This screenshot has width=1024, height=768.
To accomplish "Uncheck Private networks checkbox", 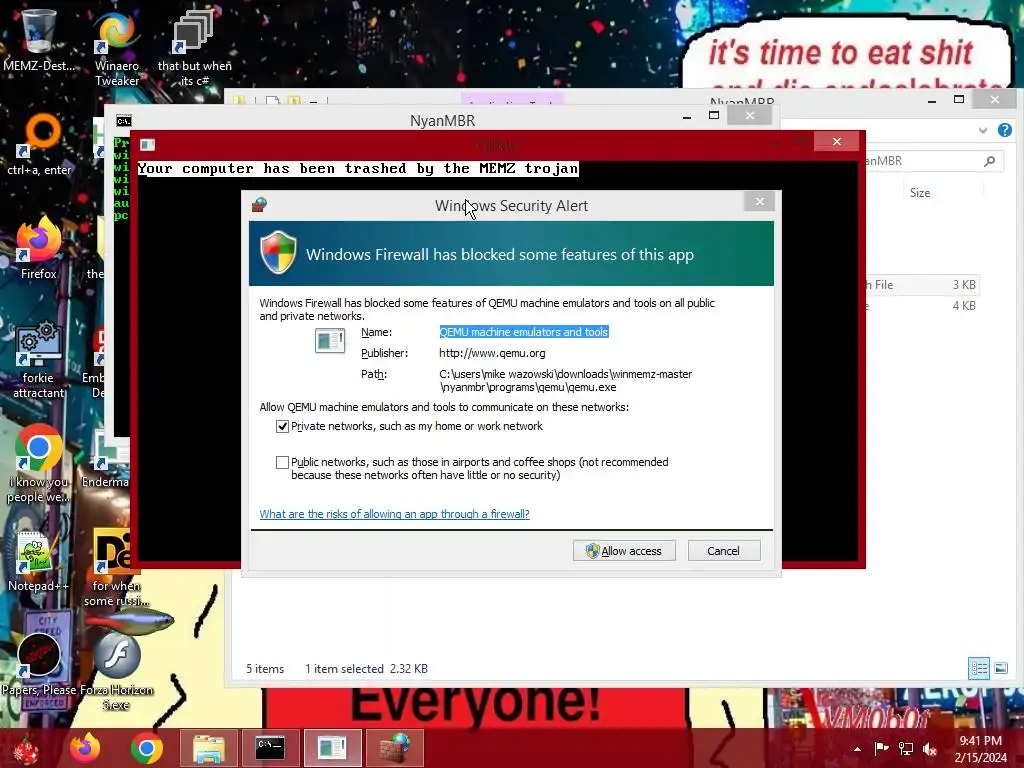I will (282, 426).
